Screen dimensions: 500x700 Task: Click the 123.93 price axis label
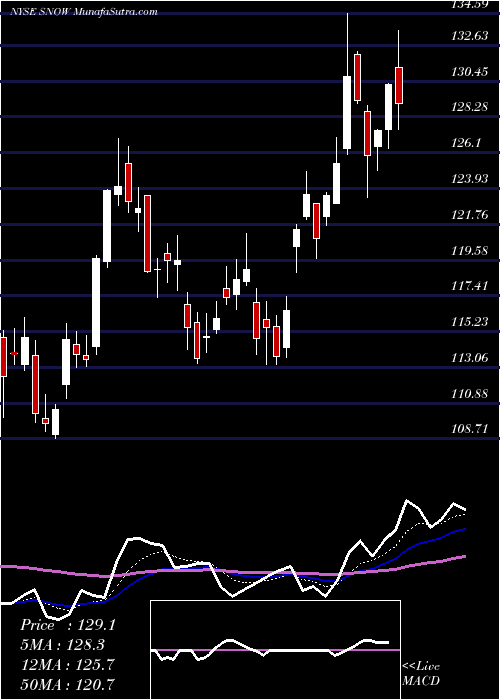click(469, 179)
